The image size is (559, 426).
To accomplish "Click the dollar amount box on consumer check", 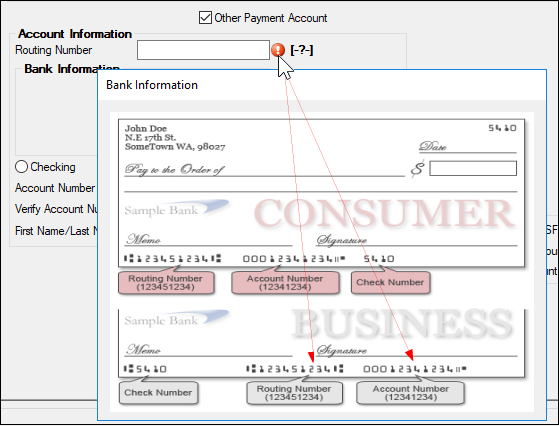I will pyautogui.click(x=473, y=168).
